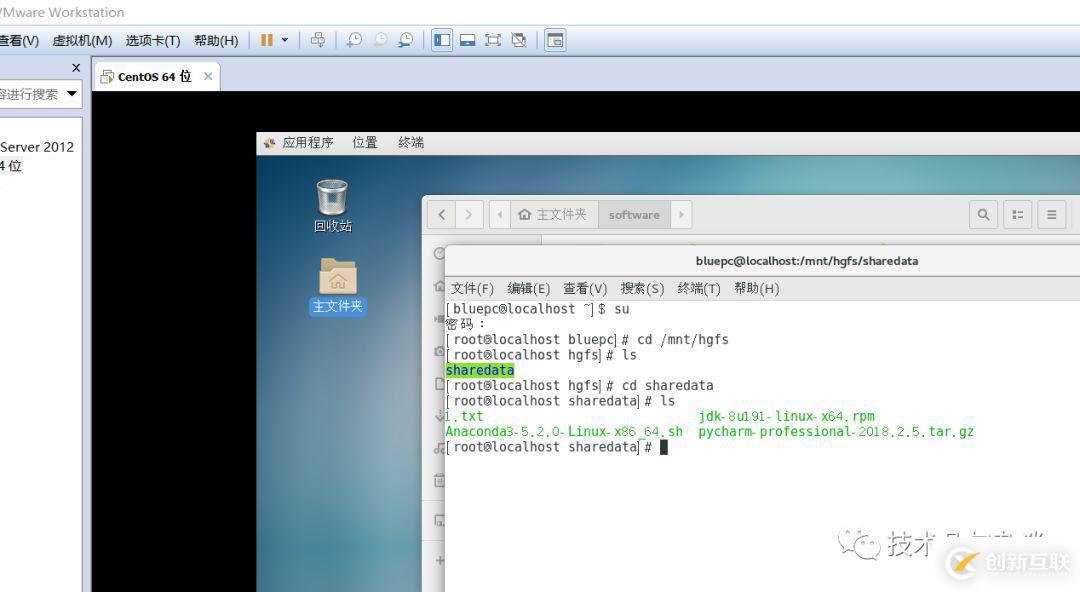Select the CentOS 64 位 tab

[155, 76]
